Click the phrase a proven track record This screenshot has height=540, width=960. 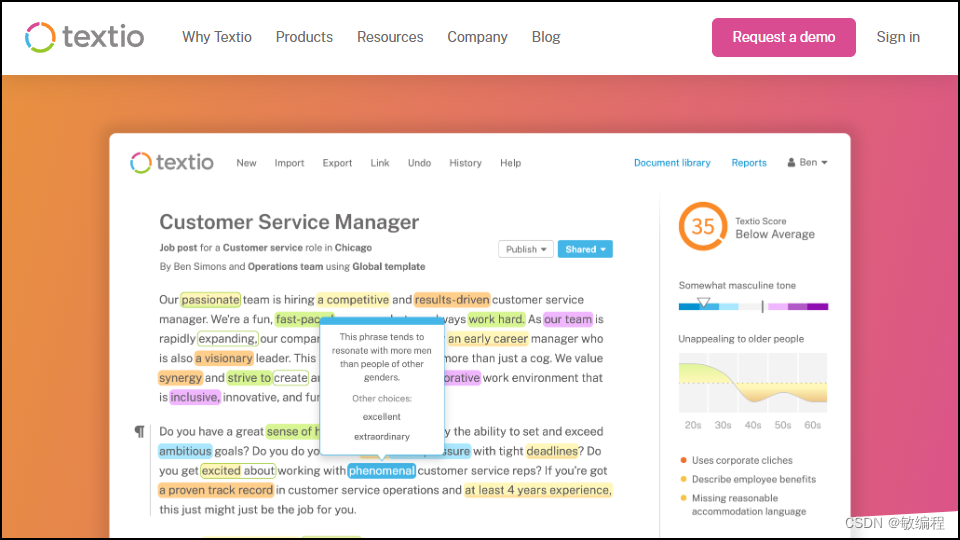(x=216, y=490)
